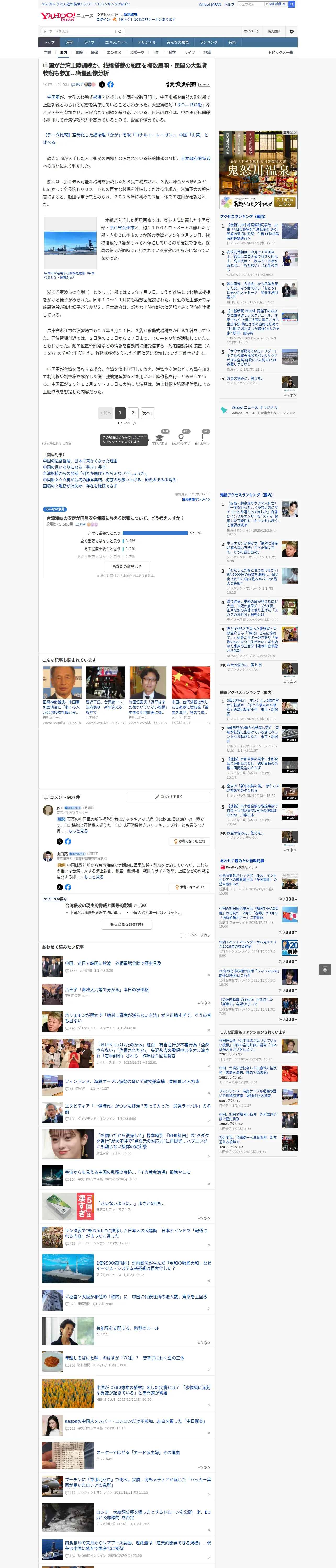Share the article on Facebook from the header
Screen dimensions: 336x1568
pyautogui.click(x=110, y=85)
